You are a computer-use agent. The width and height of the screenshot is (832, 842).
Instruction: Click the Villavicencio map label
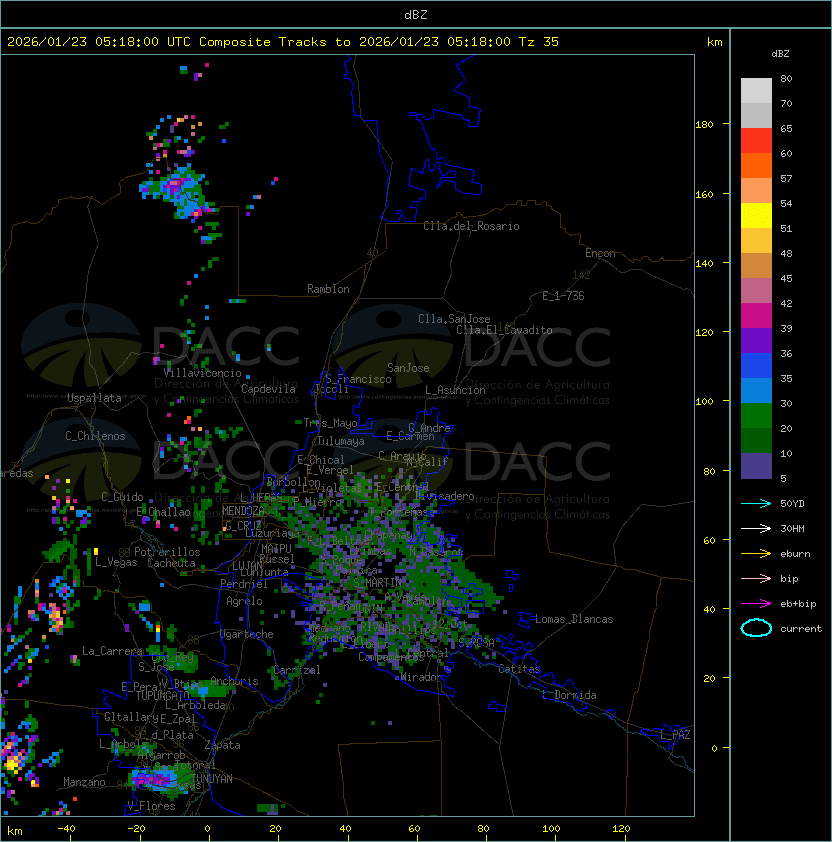[x=202, y=373]
